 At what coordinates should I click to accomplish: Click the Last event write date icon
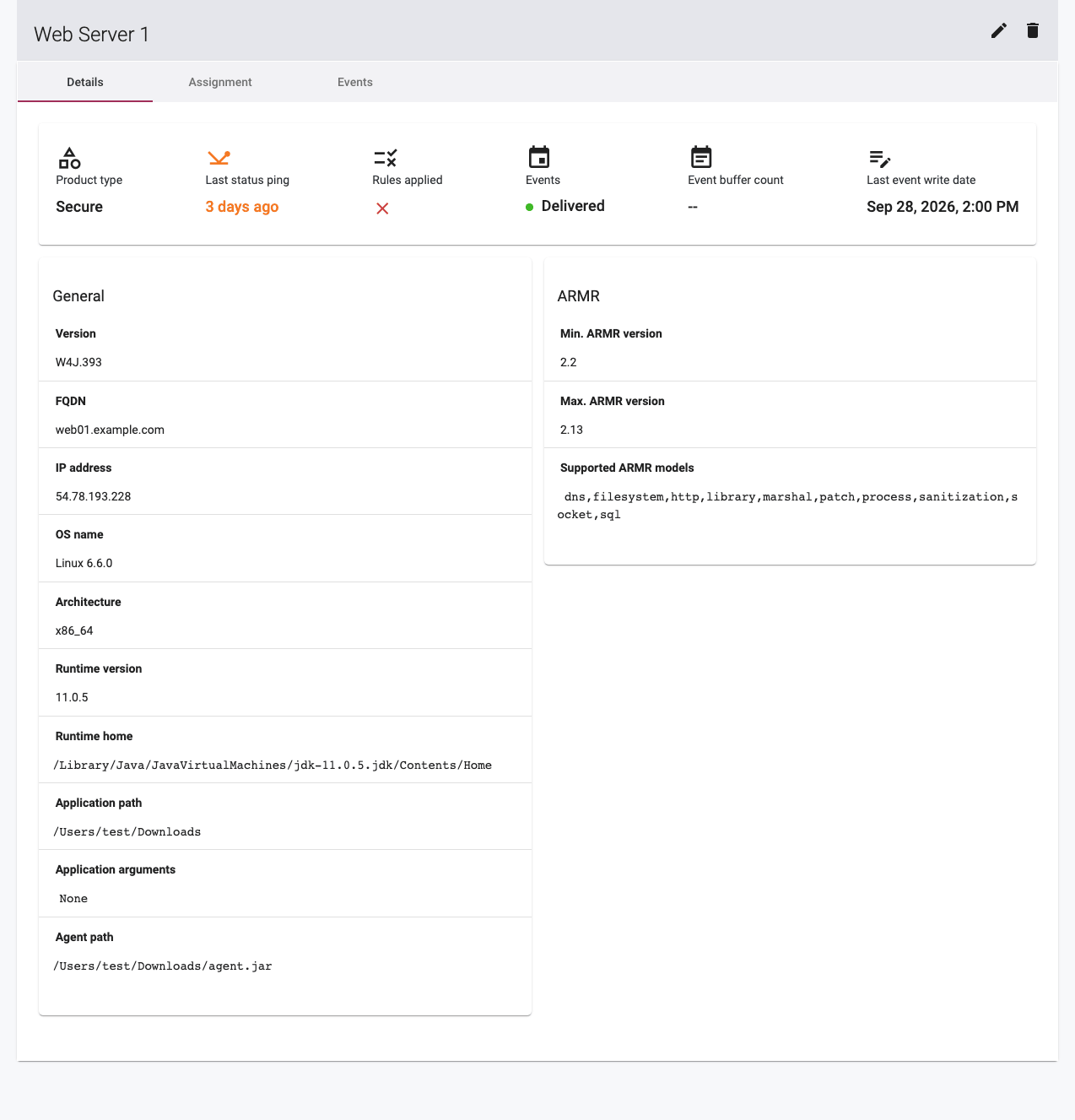tap(880, 158)
